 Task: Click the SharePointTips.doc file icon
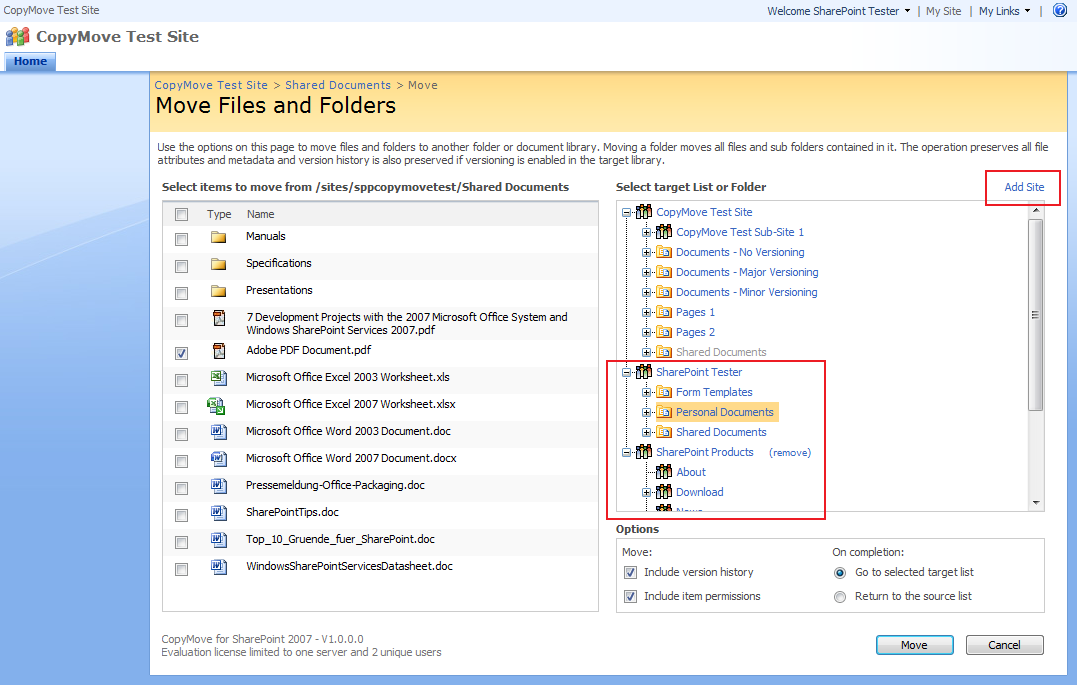[x=218, y=513]
